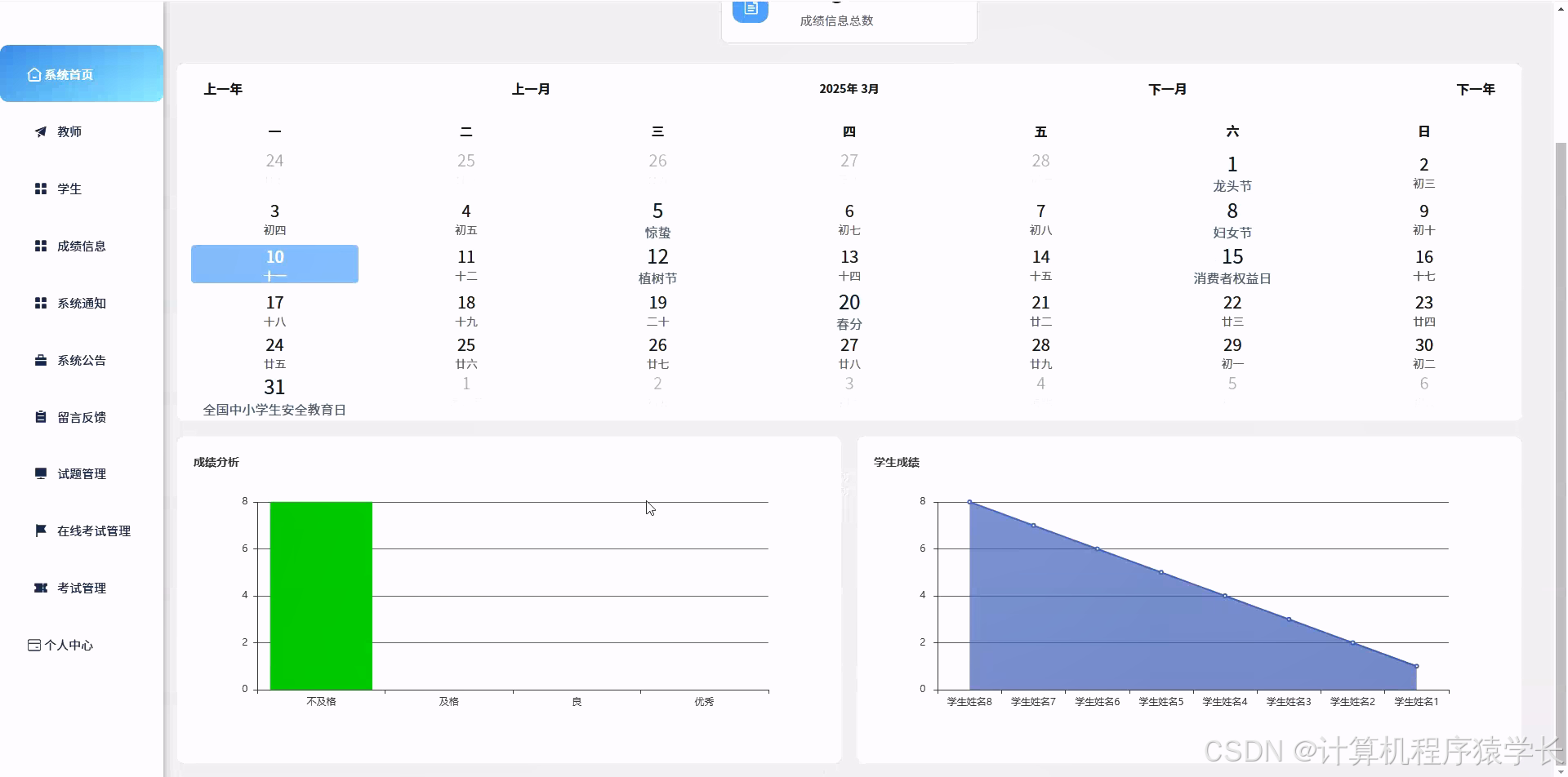This screenshot has width=1568, height=777.
Task: Click 下一月 to view next month
Action: [x=1167, y=89]
